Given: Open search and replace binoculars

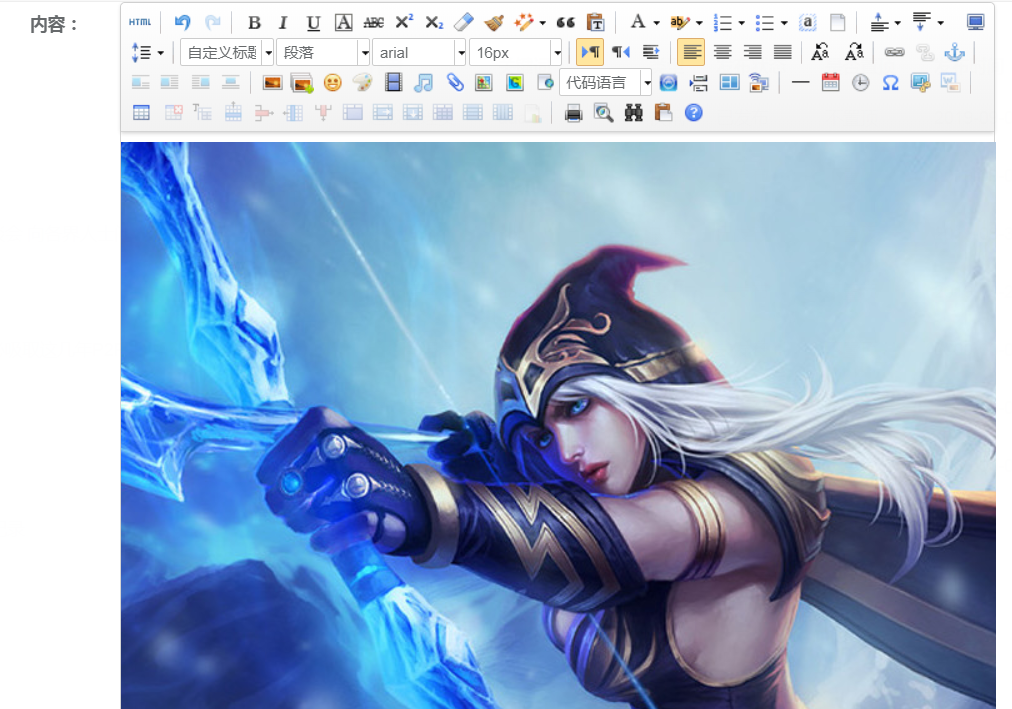Looking at the screenshot, I should tap(634, 113).
